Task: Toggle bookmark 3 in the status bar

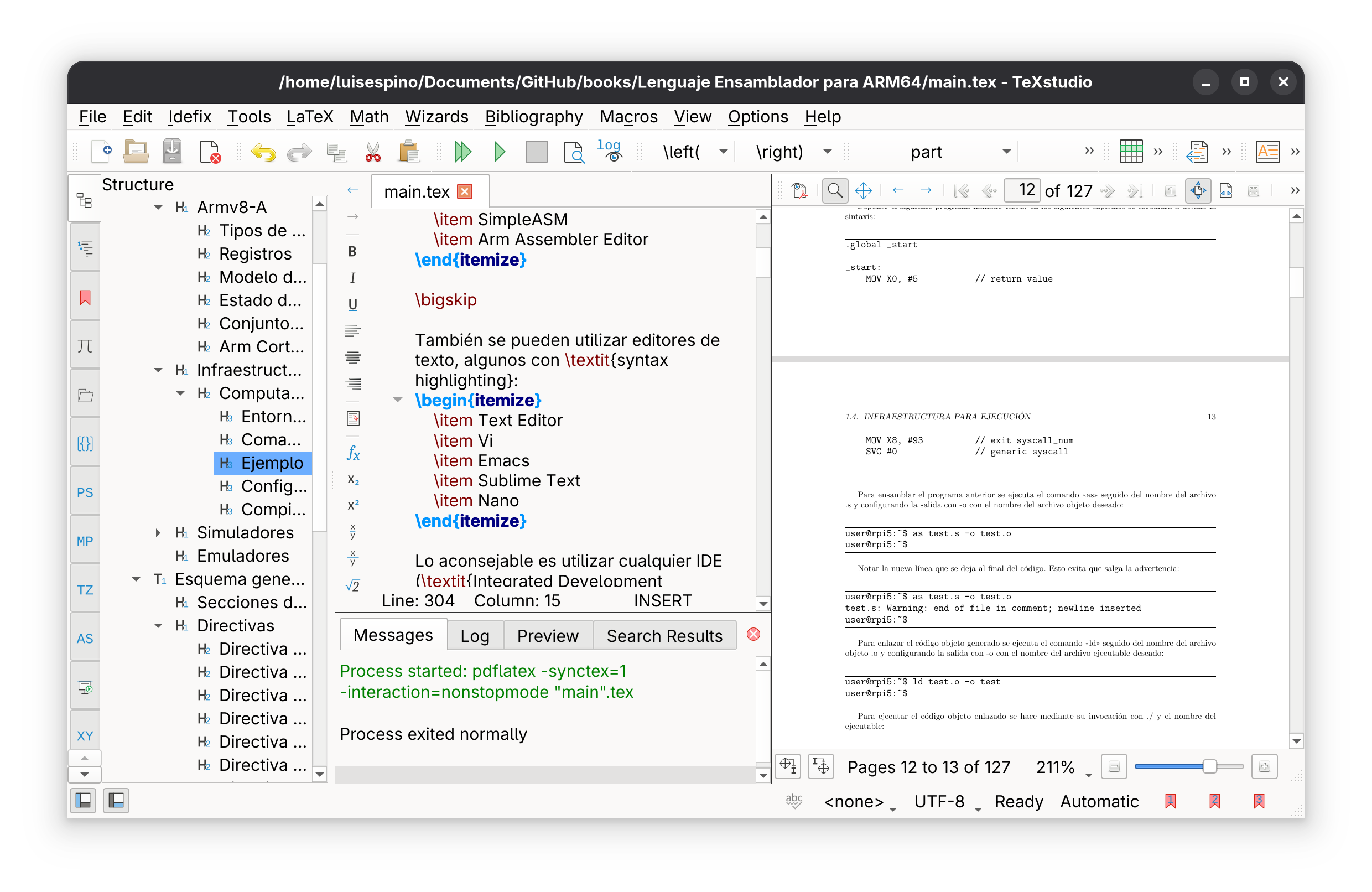Action: tap(1259, 801)
